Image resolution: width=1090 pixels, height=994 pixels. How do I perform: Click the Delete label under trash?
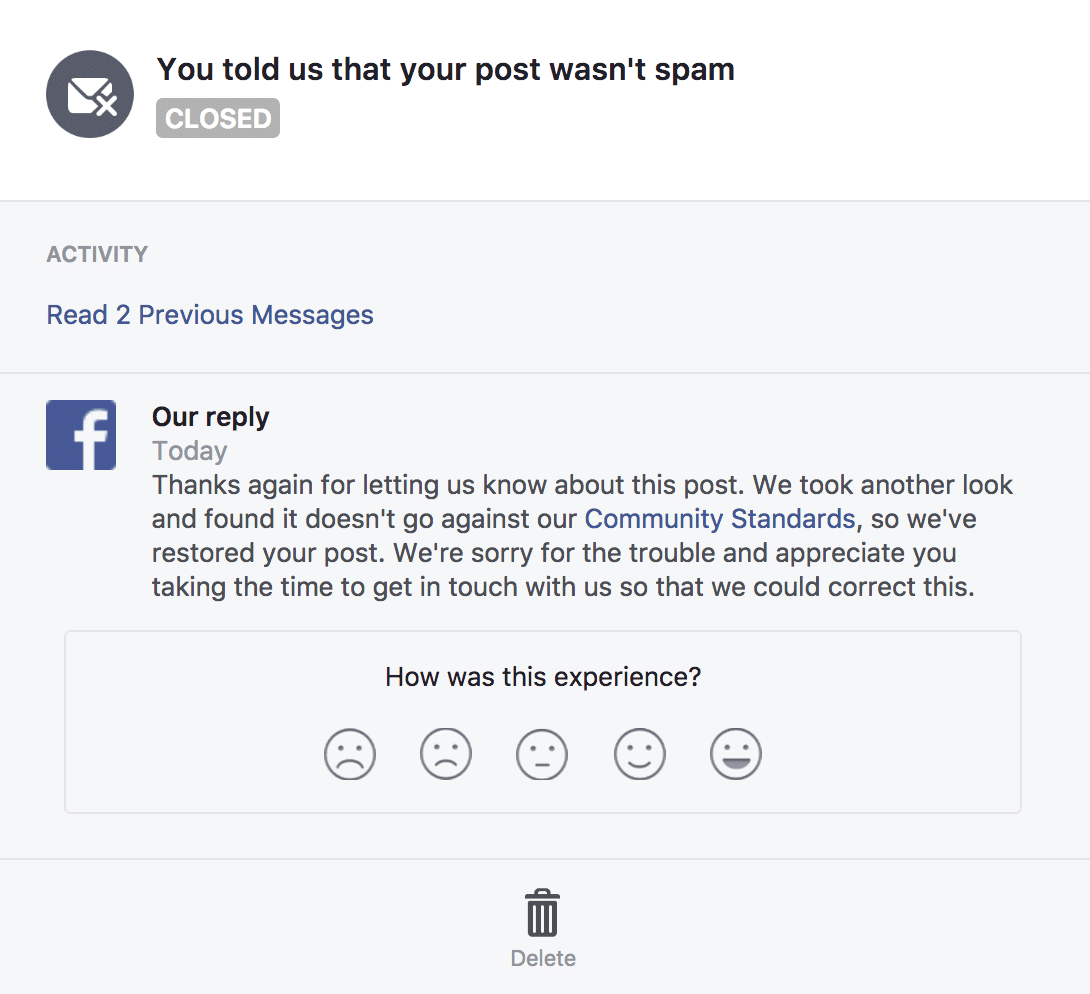pos(543,958)
